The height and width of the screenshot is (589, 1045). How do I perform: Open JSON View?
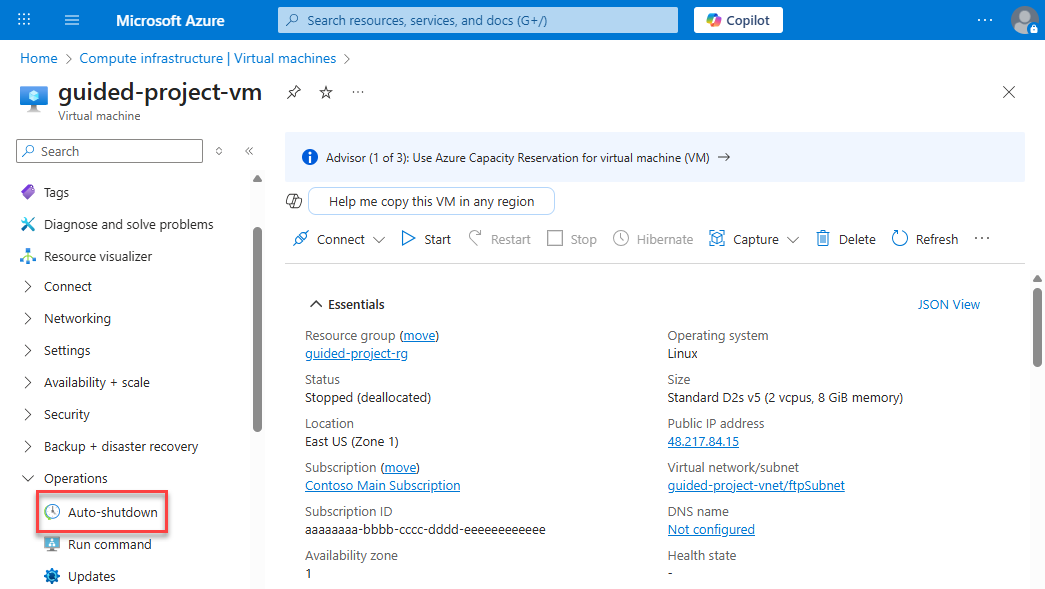pyautogui.click(x=948, y=304)
